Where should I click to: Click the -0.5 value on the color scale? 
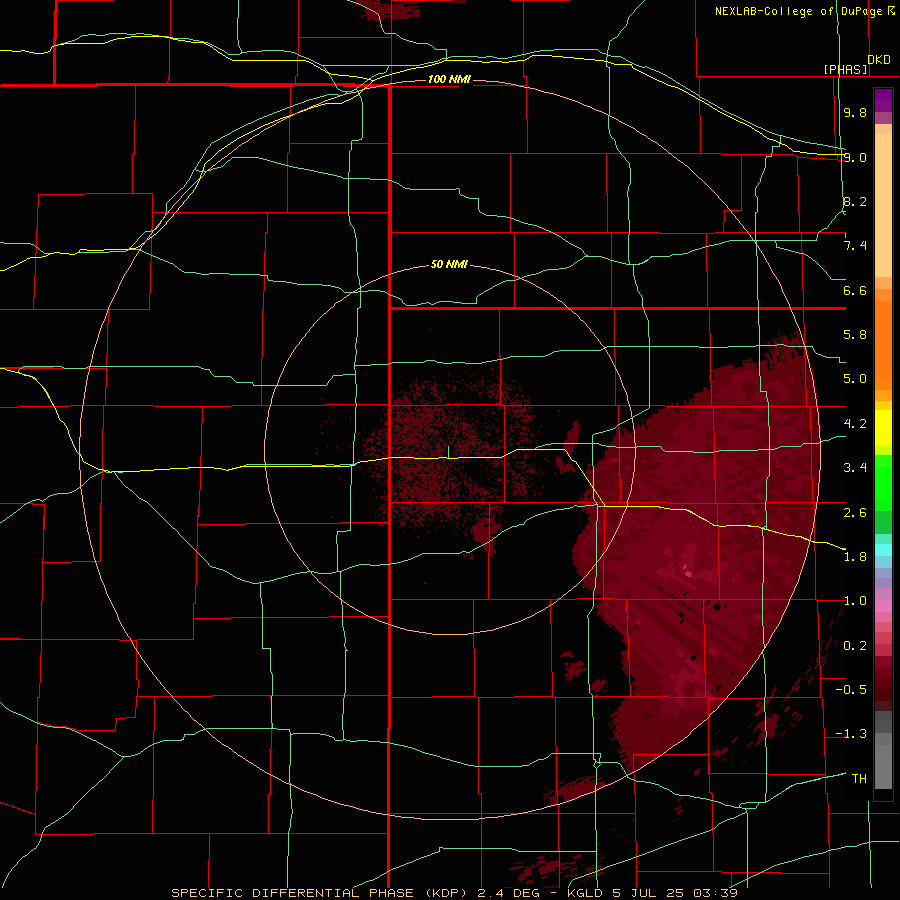click(x=851, y=690)
